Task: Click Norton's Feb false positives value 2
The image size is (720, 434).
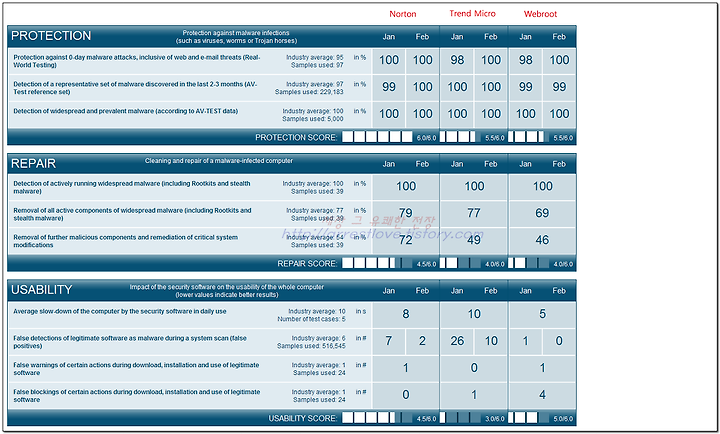Action: pos(422,341)
